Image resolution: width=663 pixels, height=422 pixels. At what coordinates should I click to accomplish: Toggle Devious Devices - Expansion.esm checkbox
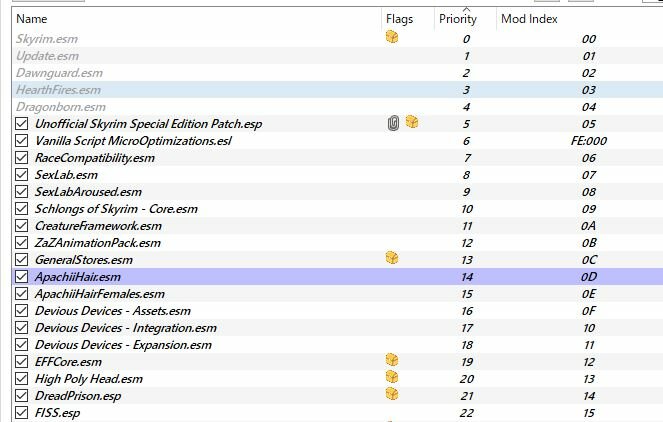coord(22,345)
